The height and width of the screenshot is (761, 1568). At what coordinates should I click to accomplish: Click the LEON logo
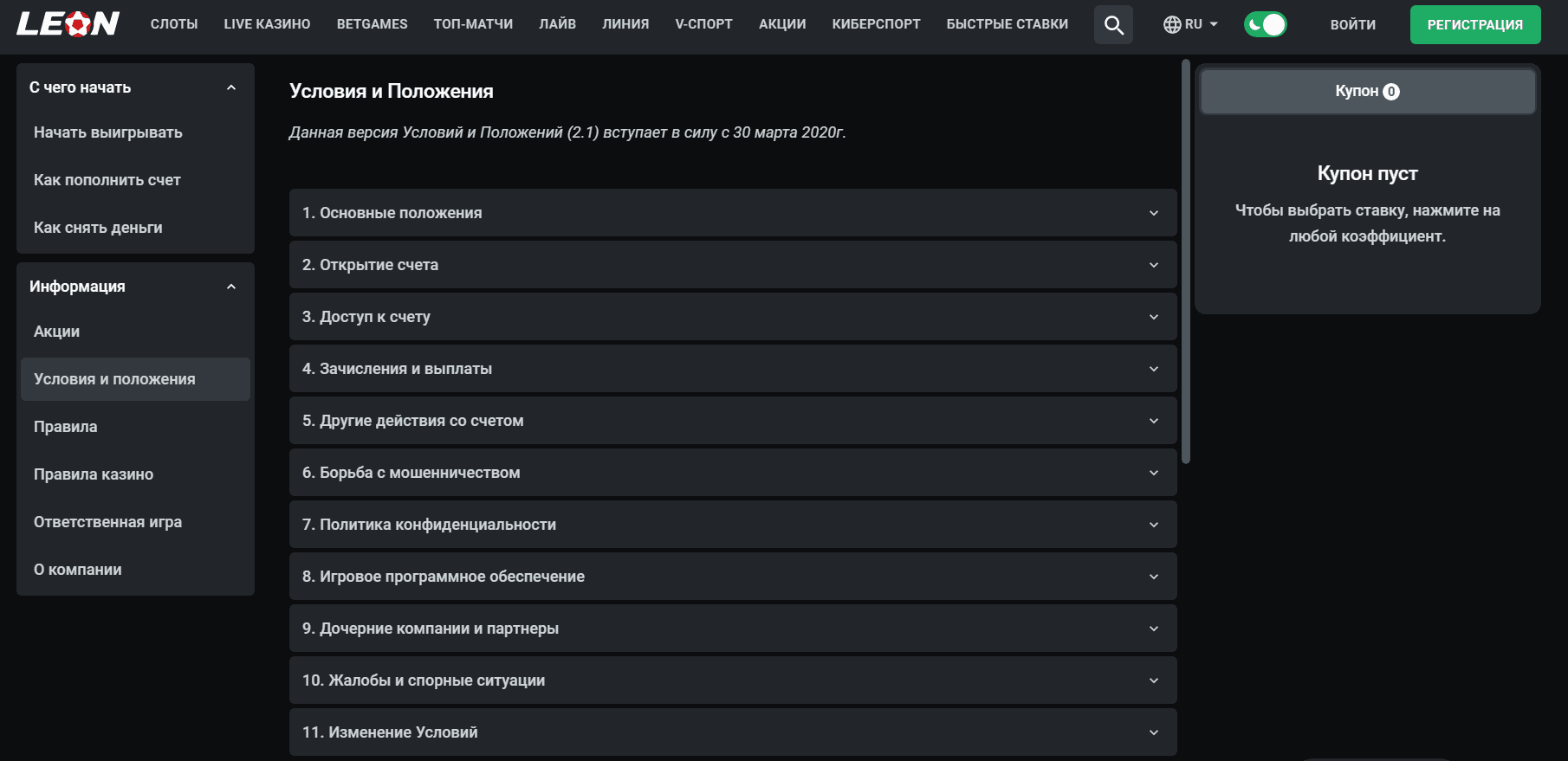point(68,24)
